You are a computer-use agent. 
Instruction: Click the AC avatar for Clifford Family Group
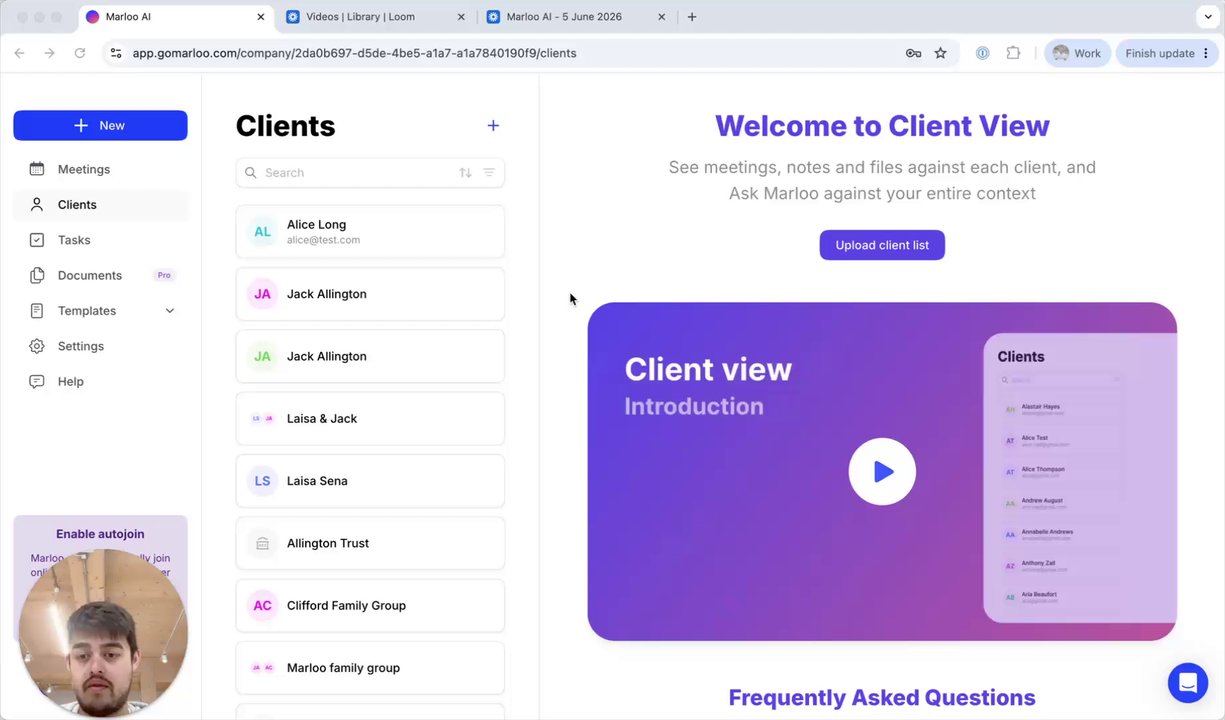[x=262, y=605]
